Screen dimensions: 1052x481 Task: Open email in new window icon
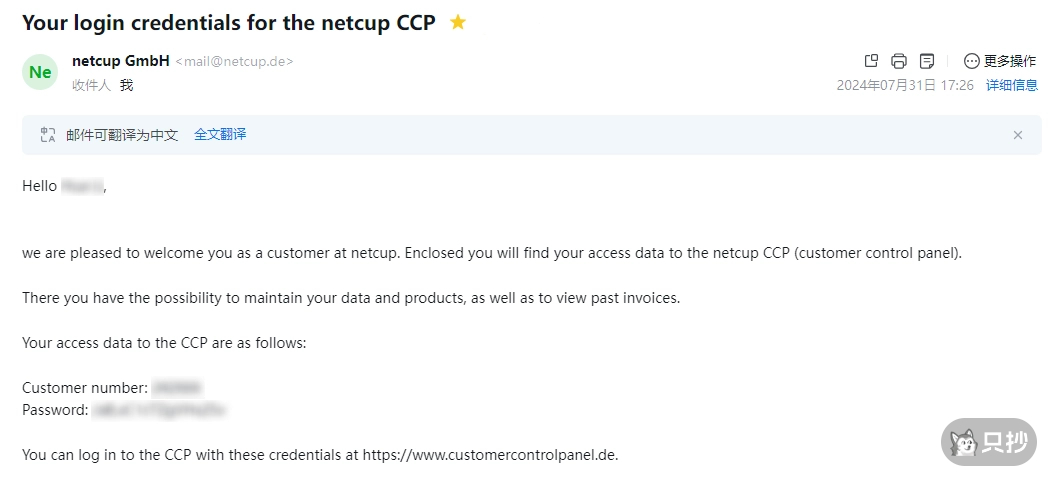pyautogui.click(x=871, y=60)
